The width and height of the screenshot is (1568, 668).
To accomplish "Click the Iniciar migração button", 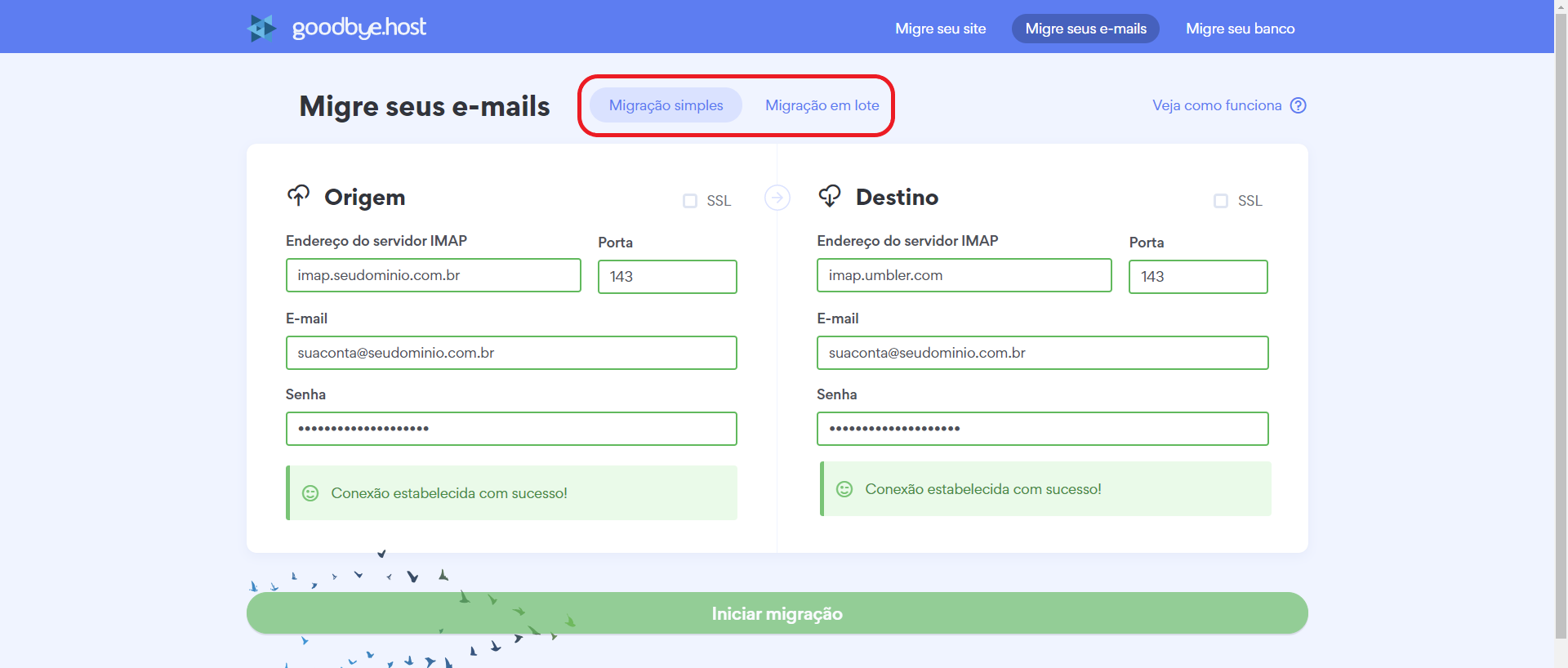I will pos(777,613).
